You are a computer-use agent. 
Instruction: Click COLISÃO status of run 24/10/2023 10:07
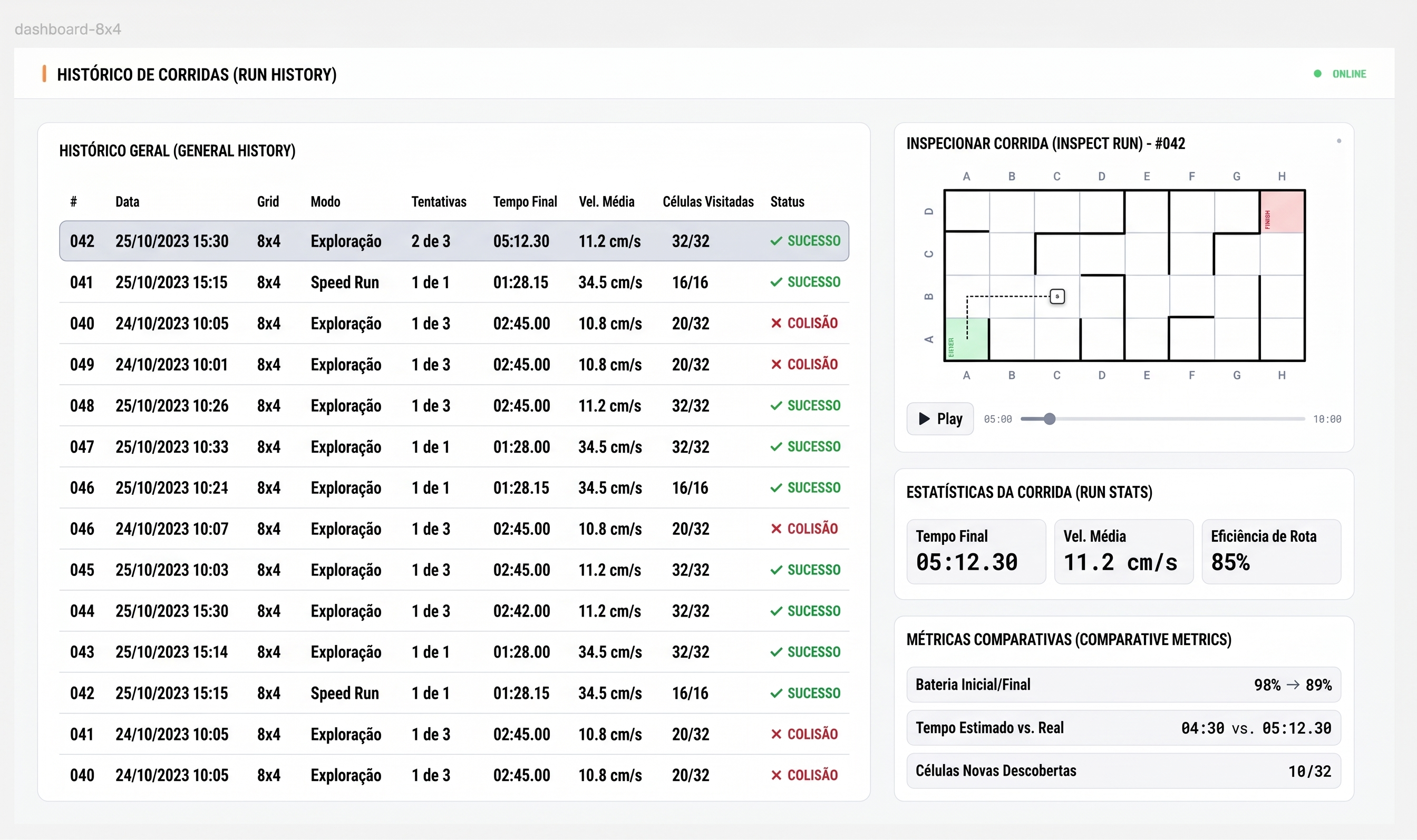[x=804, y=529]
